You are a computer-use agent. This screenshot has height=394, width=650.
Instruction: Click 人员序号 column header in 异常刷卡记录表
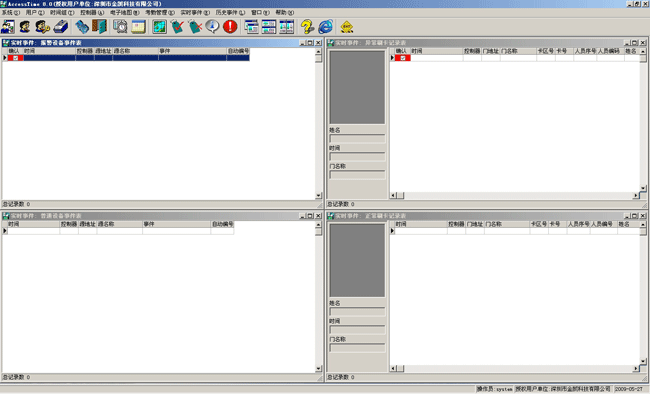585,51
